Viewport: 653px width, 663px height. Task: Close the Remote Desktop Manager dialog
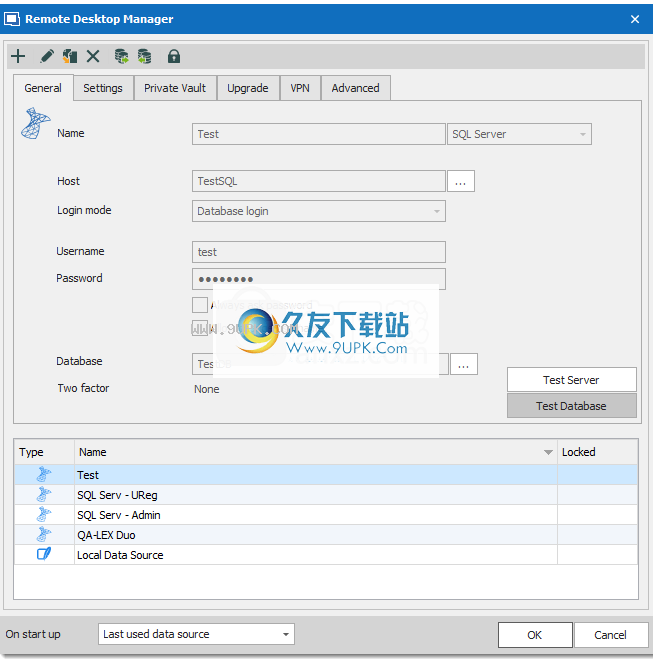tap(634, 19)
